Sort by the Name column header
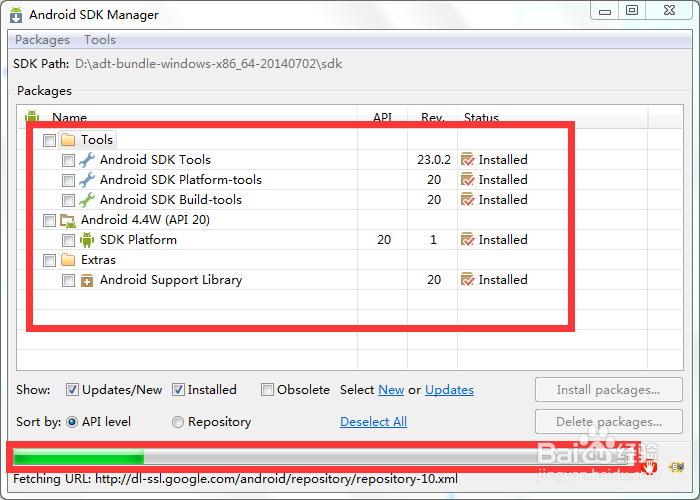 [69, 117]
